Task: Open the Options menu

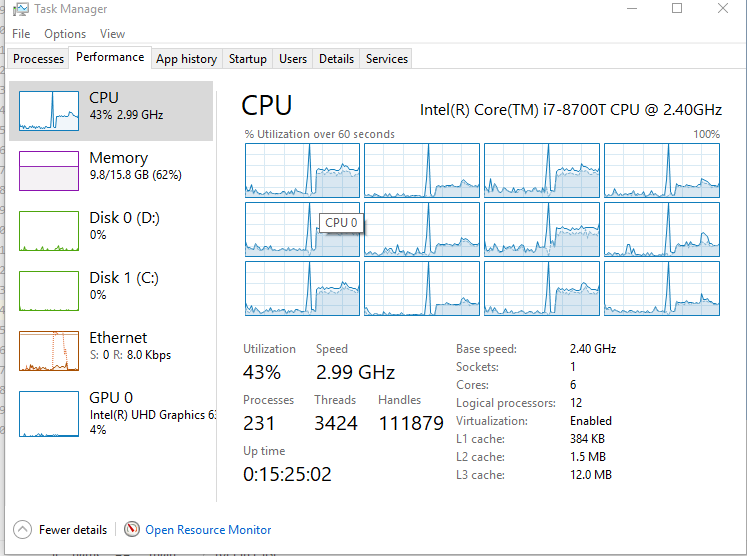Action: tap(65, 34)
